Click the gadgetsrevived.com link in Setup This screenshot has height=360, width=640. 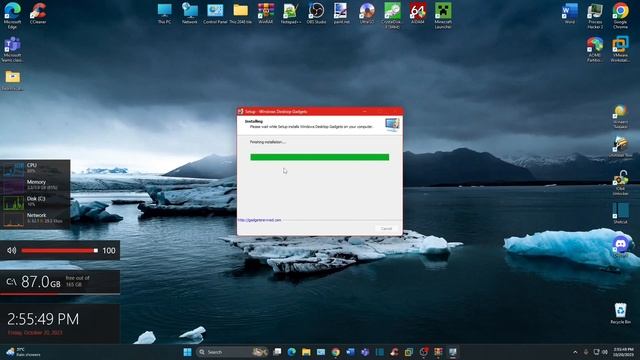coord(260,220)
